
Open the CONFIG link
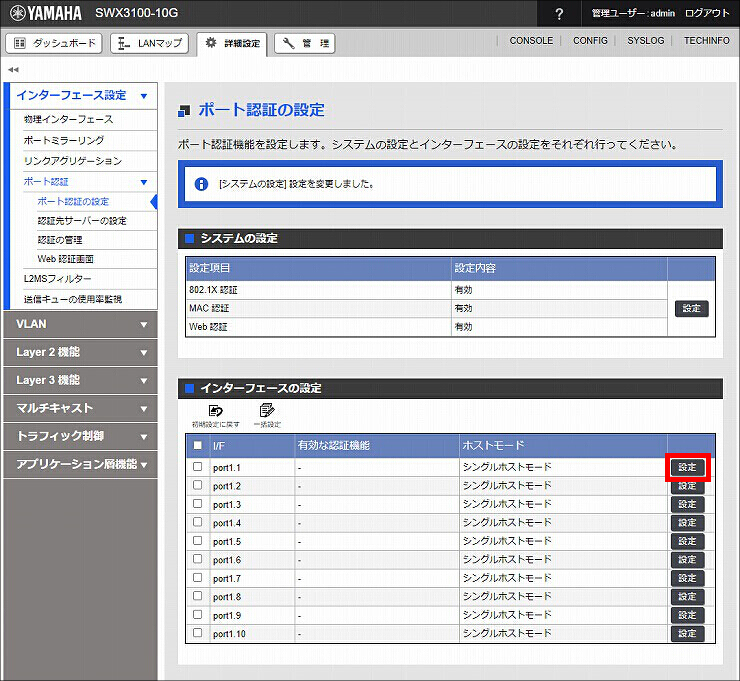(590, 41)
